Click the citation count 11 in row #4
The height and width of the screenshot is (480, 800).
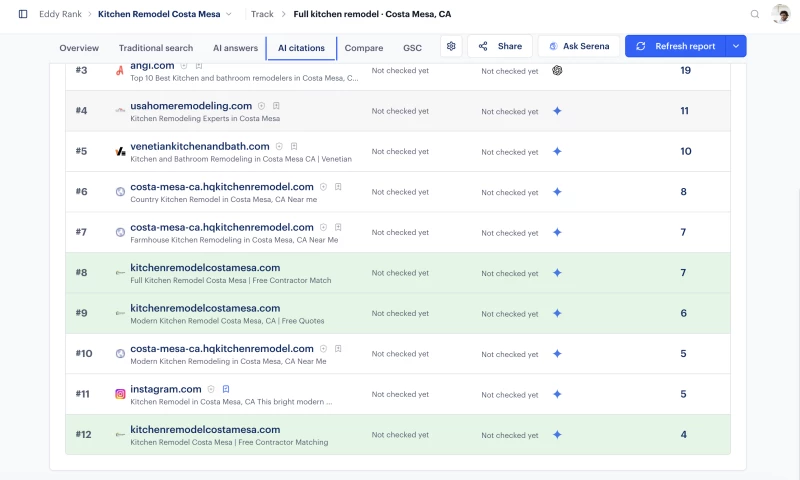[684, 111]
